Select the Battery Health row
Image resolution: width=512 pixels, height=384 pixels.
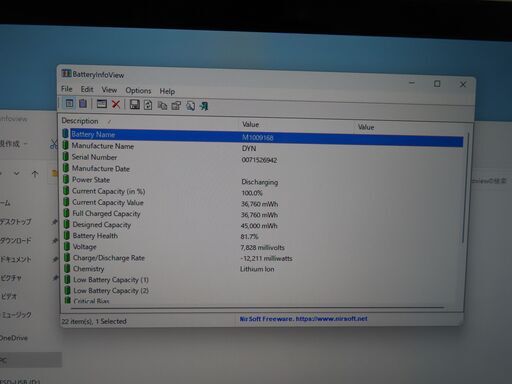(263, 236)
